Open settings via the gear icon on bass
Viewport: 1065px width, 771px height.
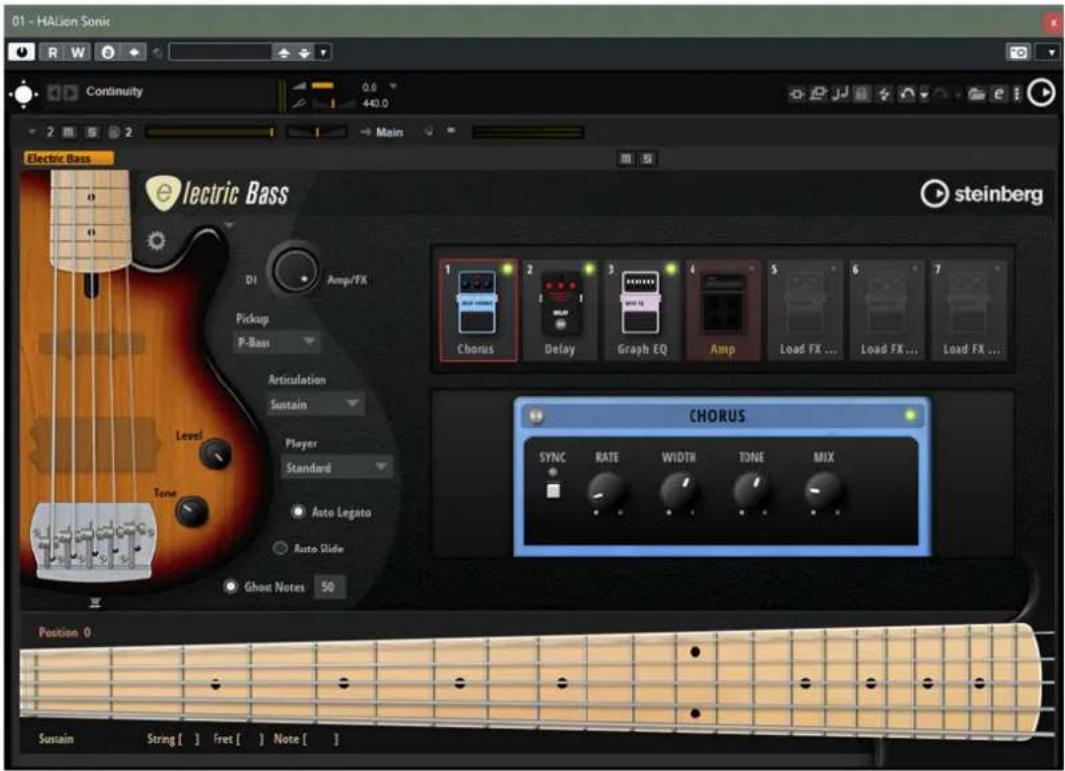[x=156, y=240]
